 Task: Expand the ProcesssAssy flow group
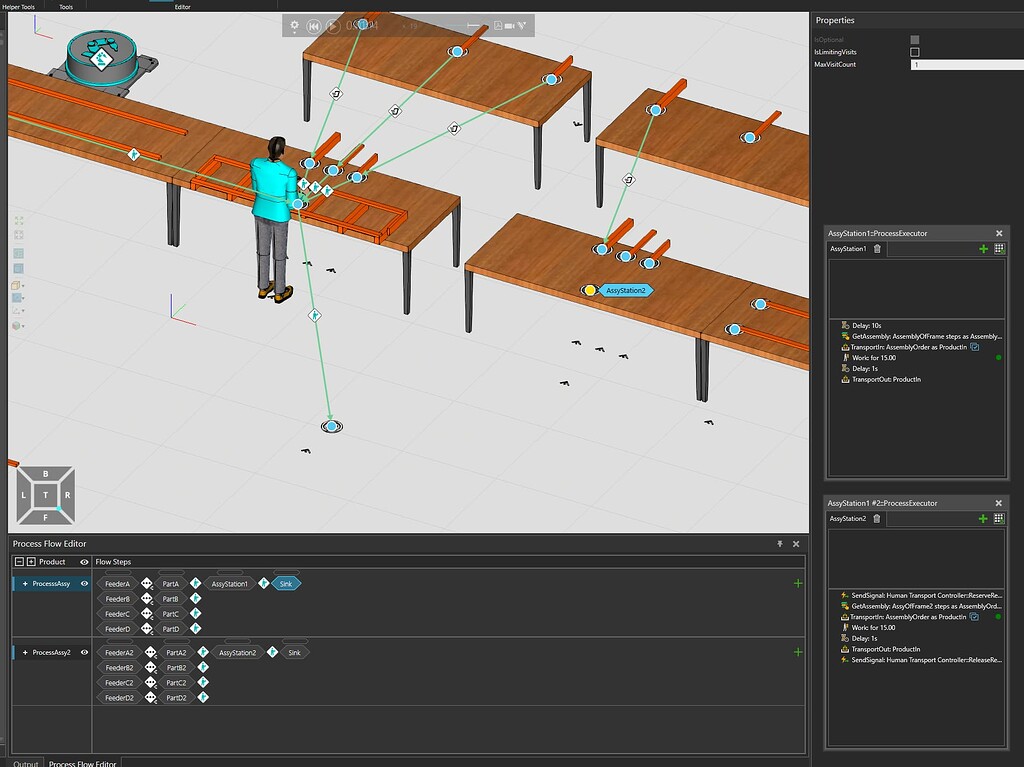coord(23,583)
